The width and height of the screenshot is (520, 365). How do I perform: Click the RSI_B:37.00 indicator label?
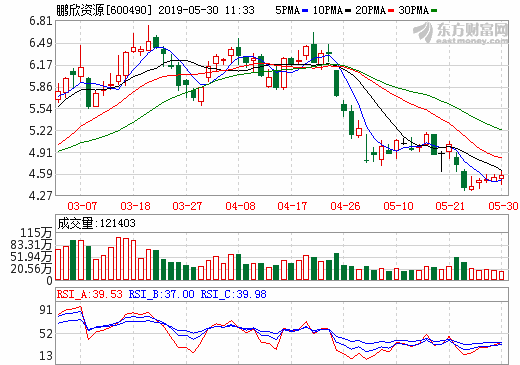pos(161,294)
